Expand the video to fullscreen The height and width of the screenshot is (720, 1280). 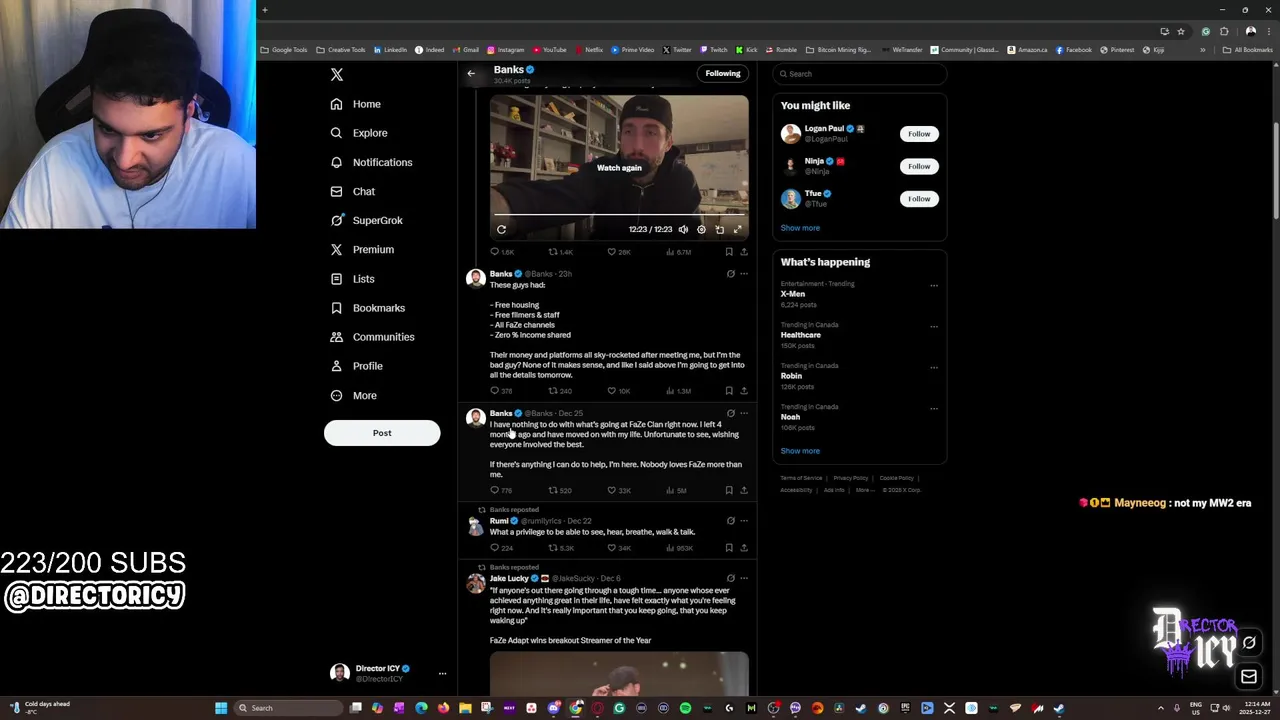[x=738, y=229]
